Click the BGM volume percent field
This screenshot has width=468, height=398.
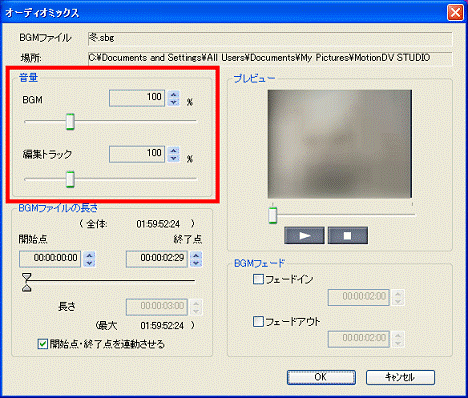pyautogui.click(x=137, y=98)
